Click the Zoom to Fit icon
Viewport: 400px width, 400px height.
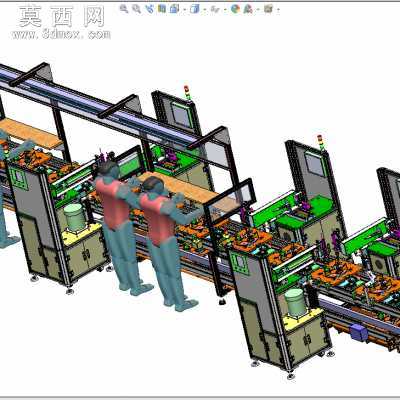[124, 9]
